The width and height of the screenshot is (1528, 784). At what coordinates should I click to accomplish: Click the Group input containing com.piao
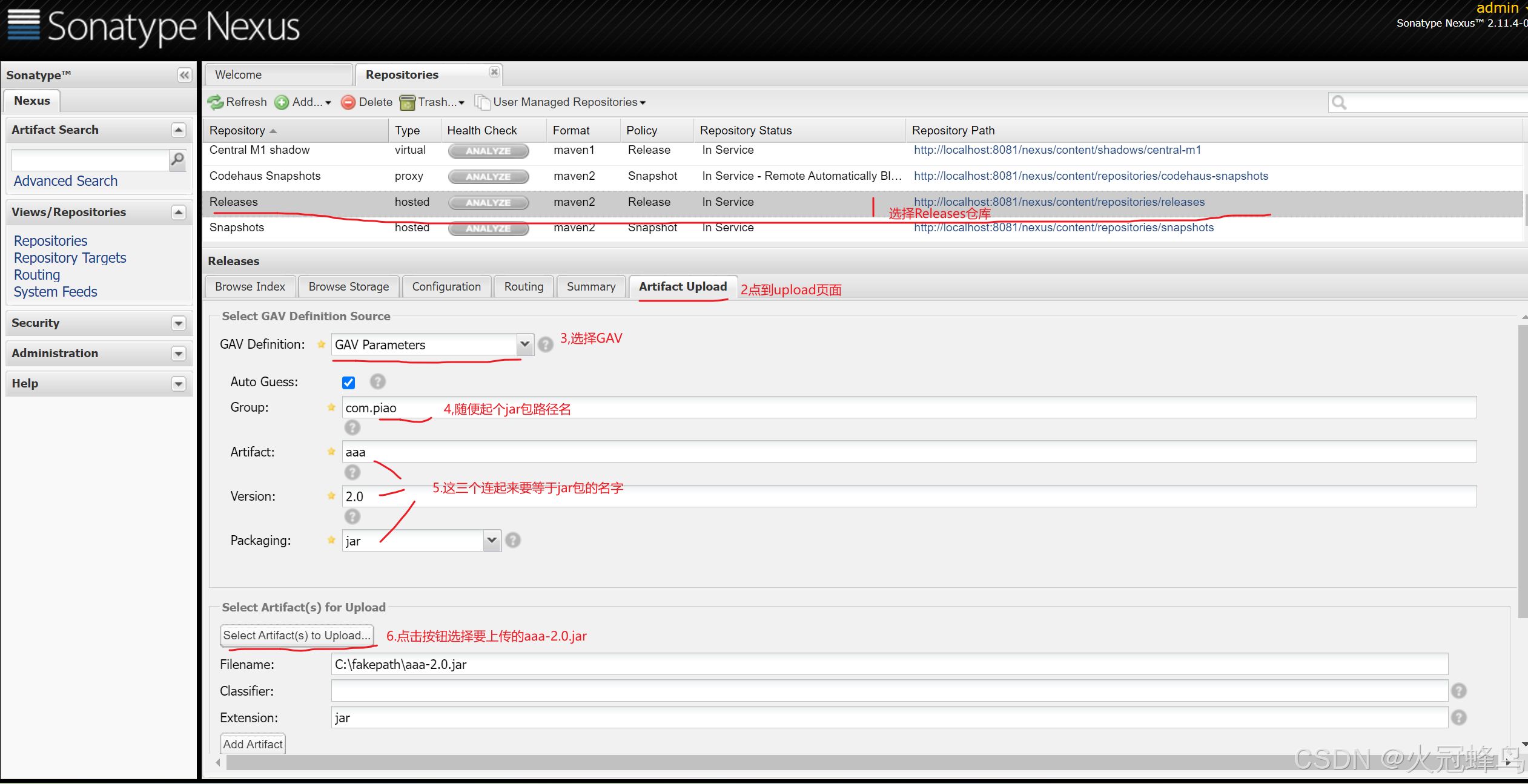909,407
